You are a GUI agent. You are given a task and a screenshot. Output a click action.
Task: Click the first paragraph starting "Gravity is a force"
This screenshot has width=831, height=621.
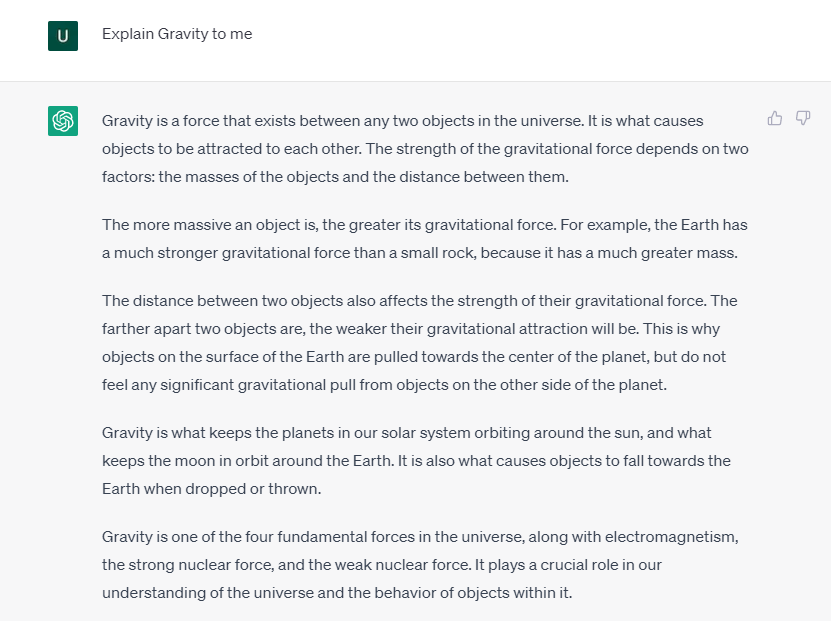(x=425, y=149)
